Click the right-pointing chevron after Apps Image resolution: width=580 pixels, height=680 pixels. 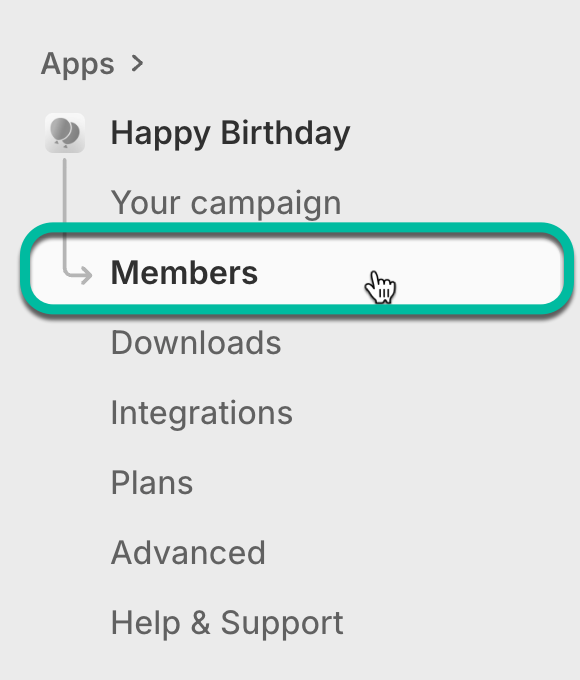(x=138, y=64)
